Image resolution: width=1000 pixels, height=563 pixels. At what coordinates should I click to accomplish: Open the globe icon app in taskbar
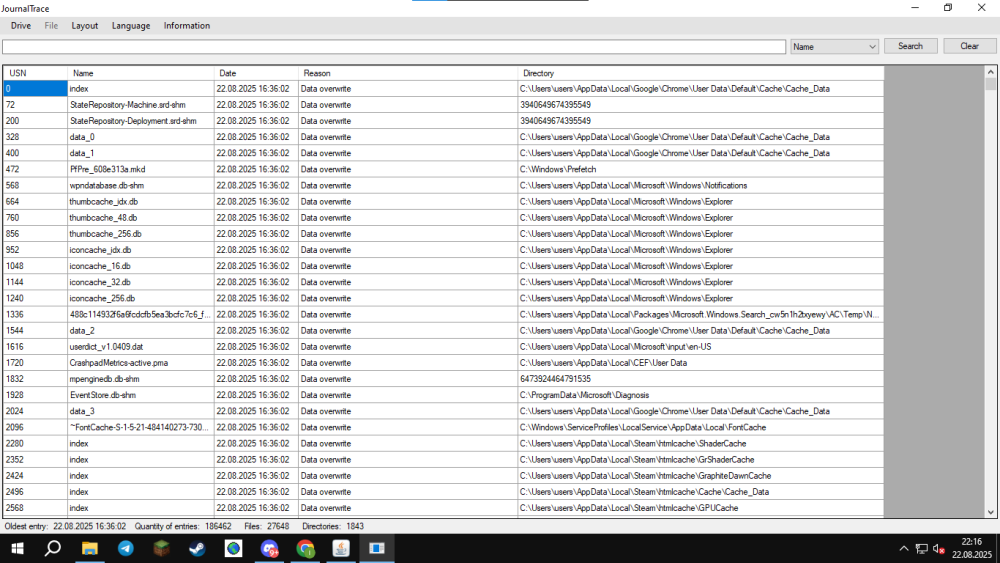(x=233, y=548)
